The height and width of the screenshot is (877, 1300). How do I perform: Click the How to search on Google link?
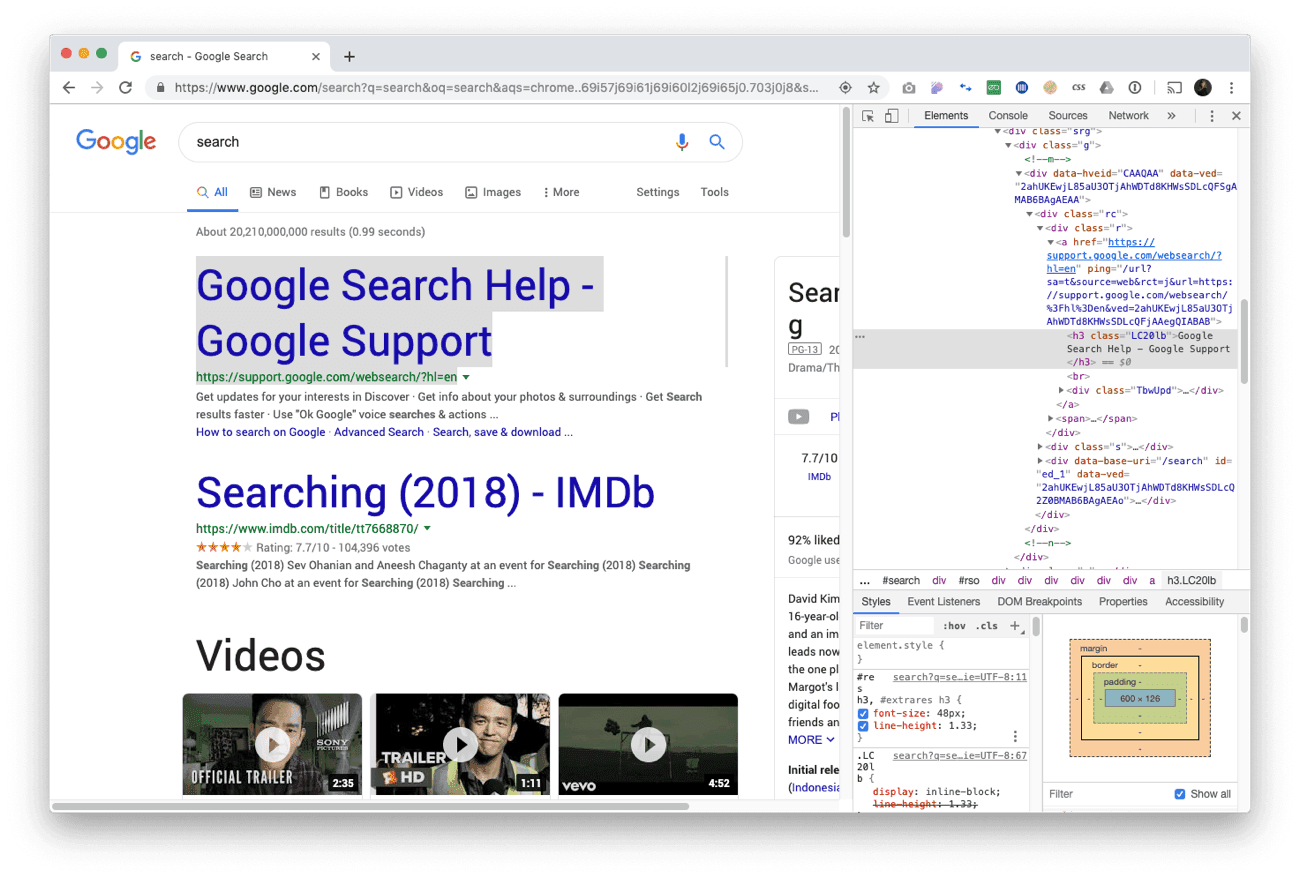click(260, 432)
